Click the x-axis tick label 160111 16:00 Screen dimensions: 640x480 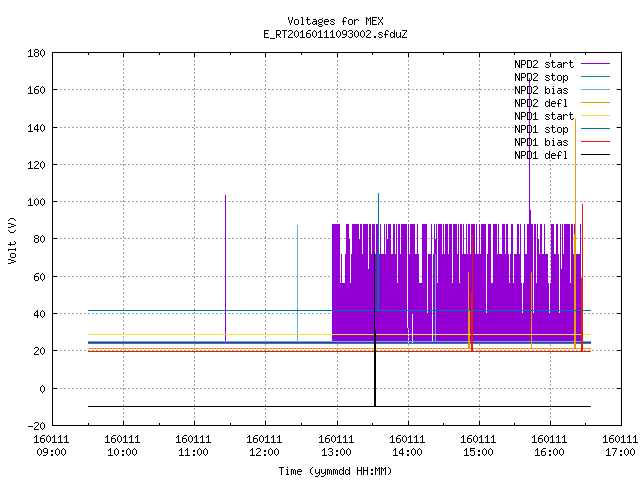coord(549,446)
